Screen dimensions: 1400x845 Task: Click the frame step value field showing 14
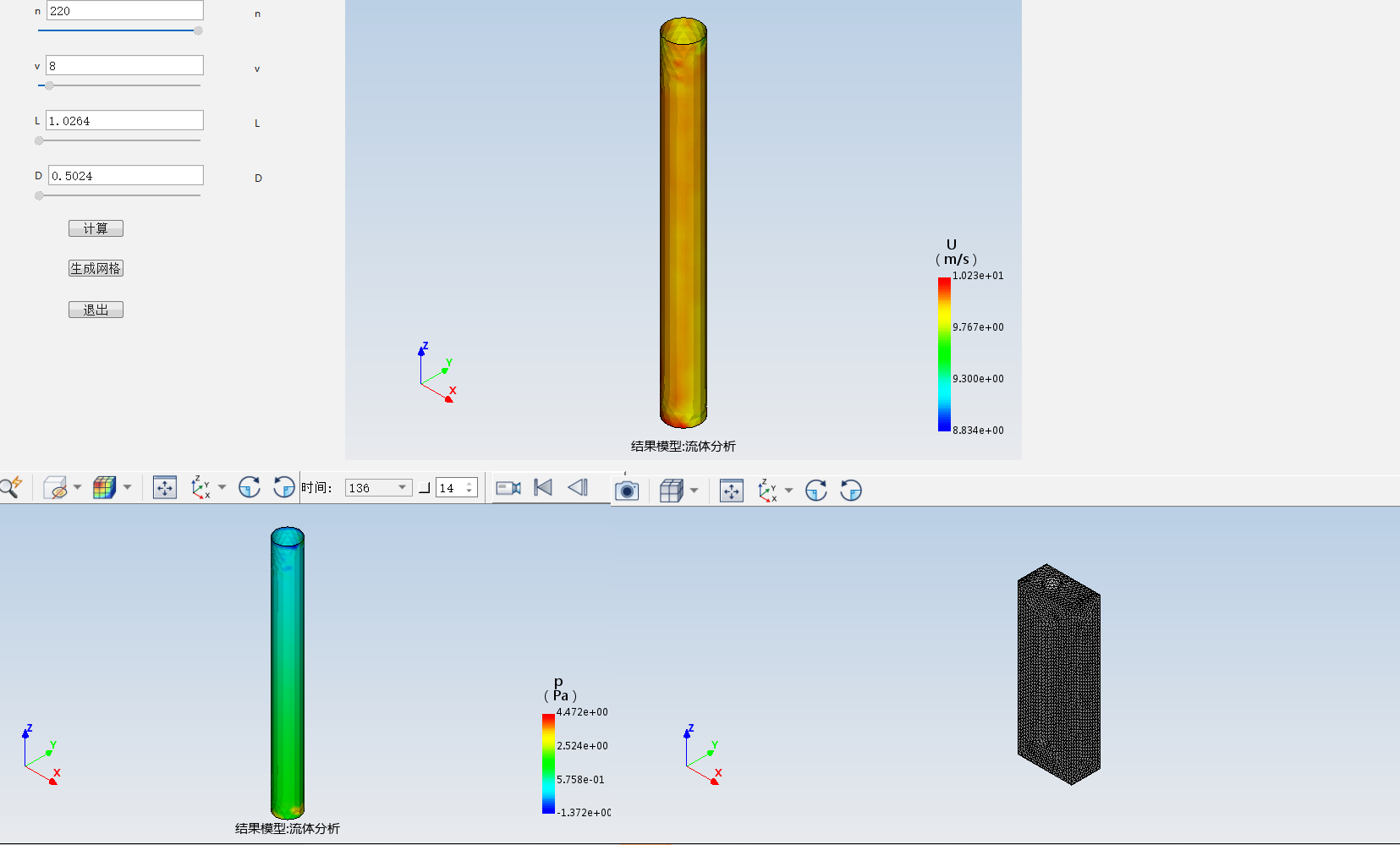449,488
